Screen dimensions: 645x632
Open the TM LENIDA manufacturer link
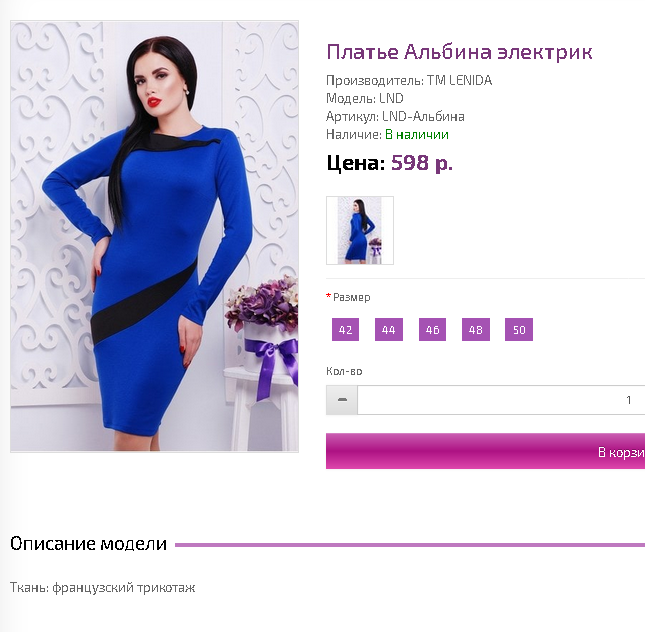[459, 80]
